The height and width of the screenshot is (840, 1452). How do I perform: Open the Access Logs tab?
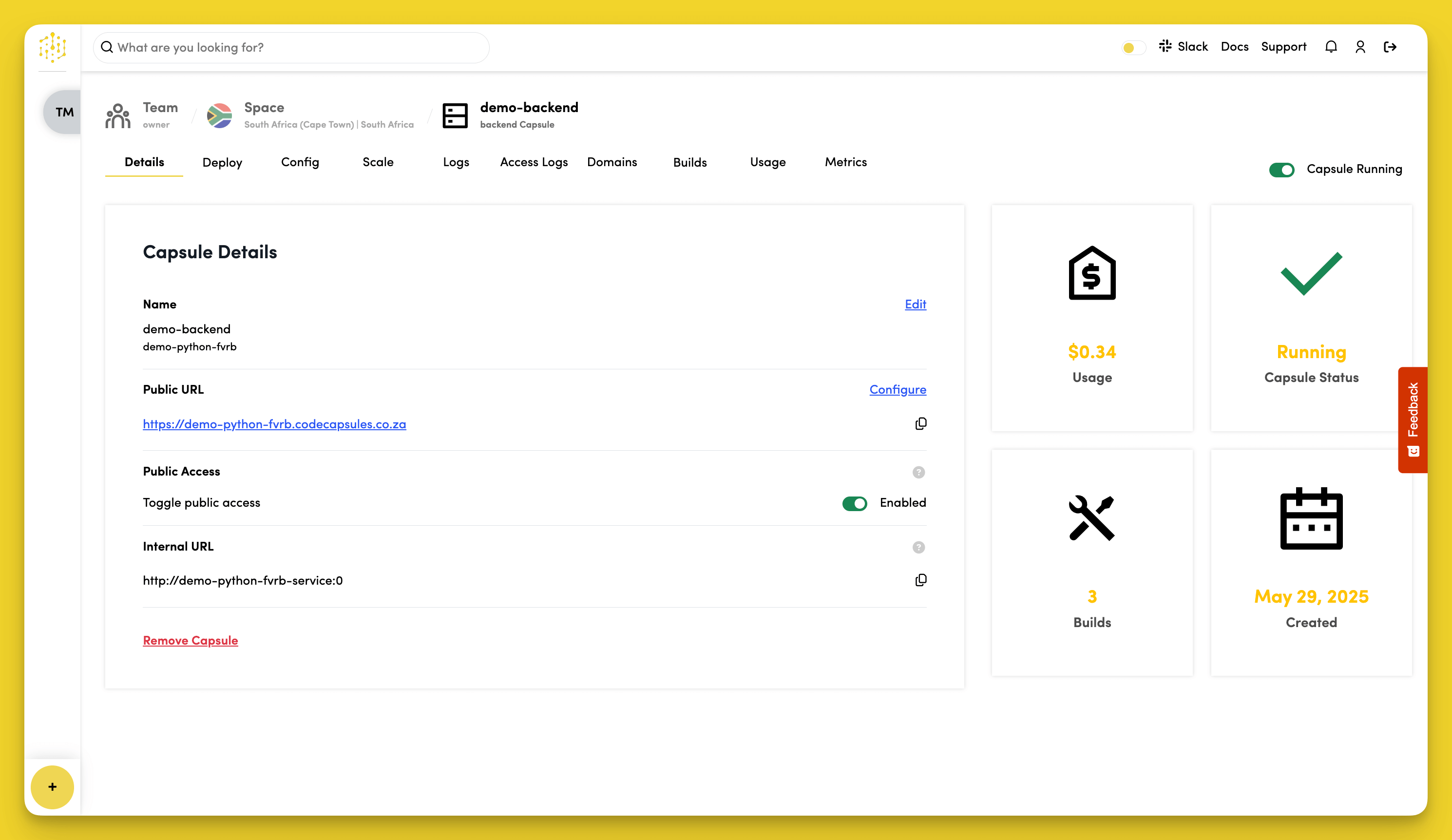click(x=534, y=162)
